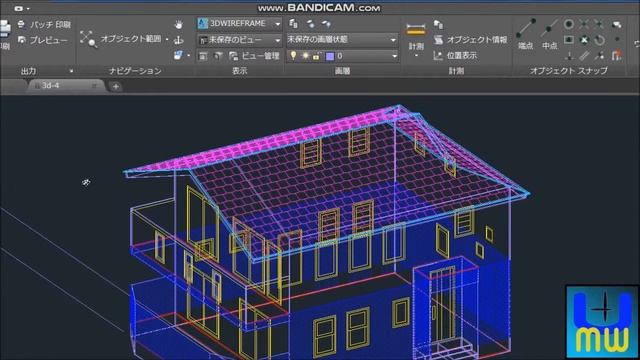Screen dimensions: 640x360
Task: Click the 計測 panel title
Action: (456, 71)
